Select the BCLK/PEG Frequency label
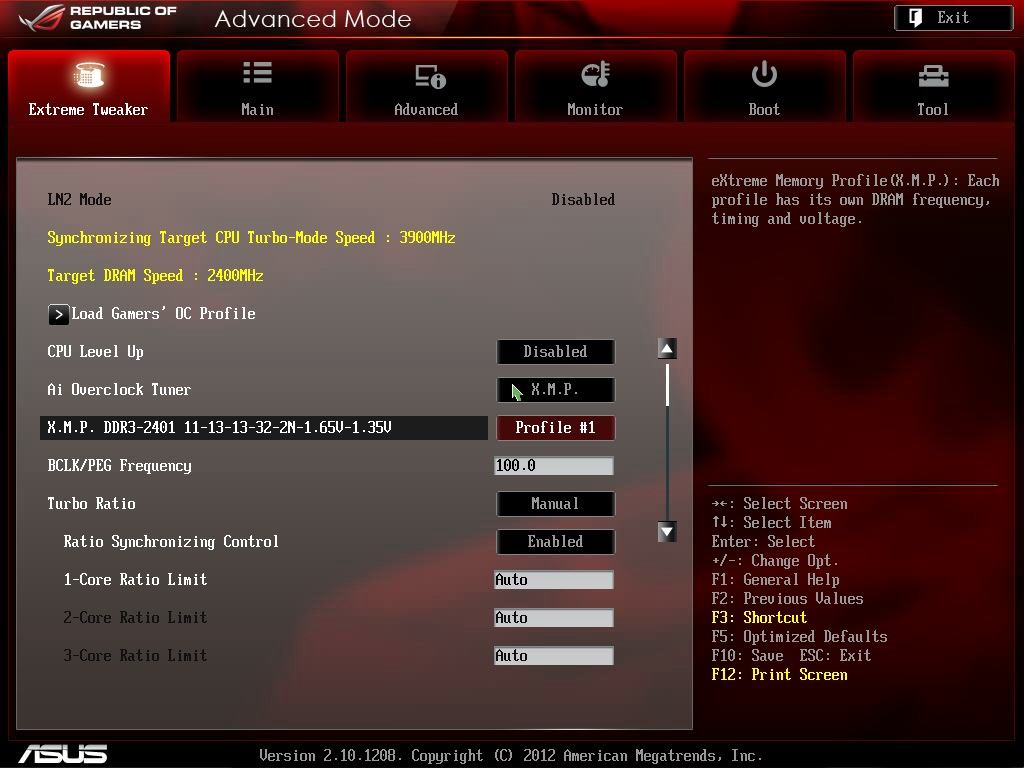1024x768 pixels. point(120,466)
